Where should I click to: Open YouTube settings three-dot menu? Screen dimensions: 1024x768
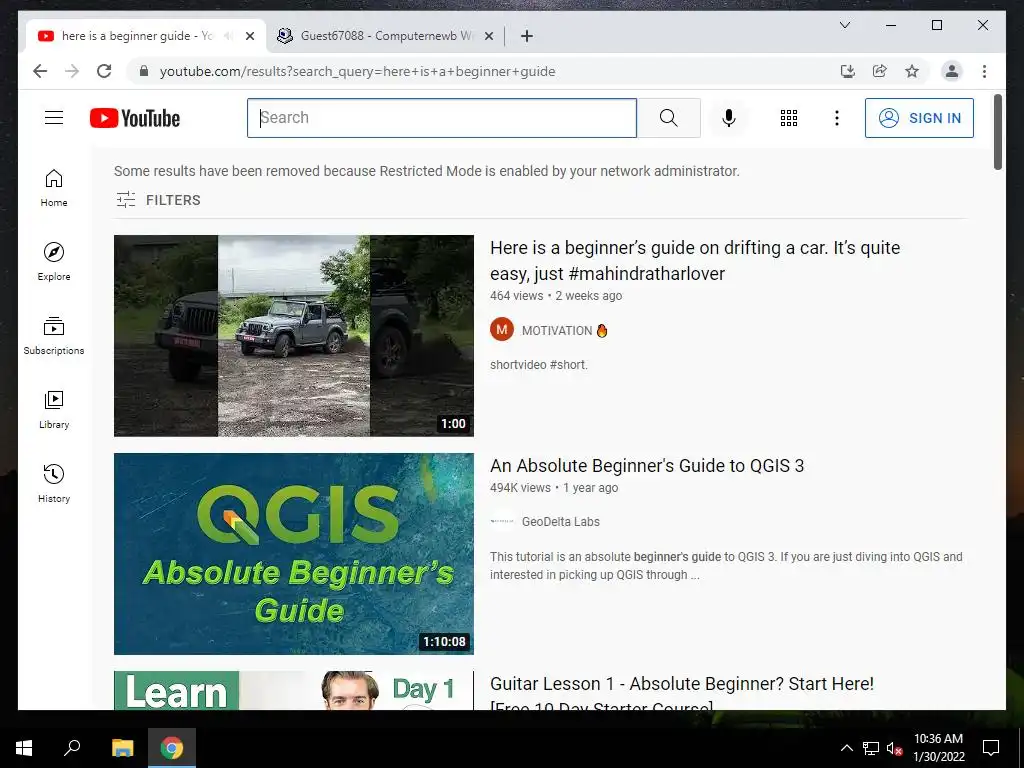click(837, 118)
